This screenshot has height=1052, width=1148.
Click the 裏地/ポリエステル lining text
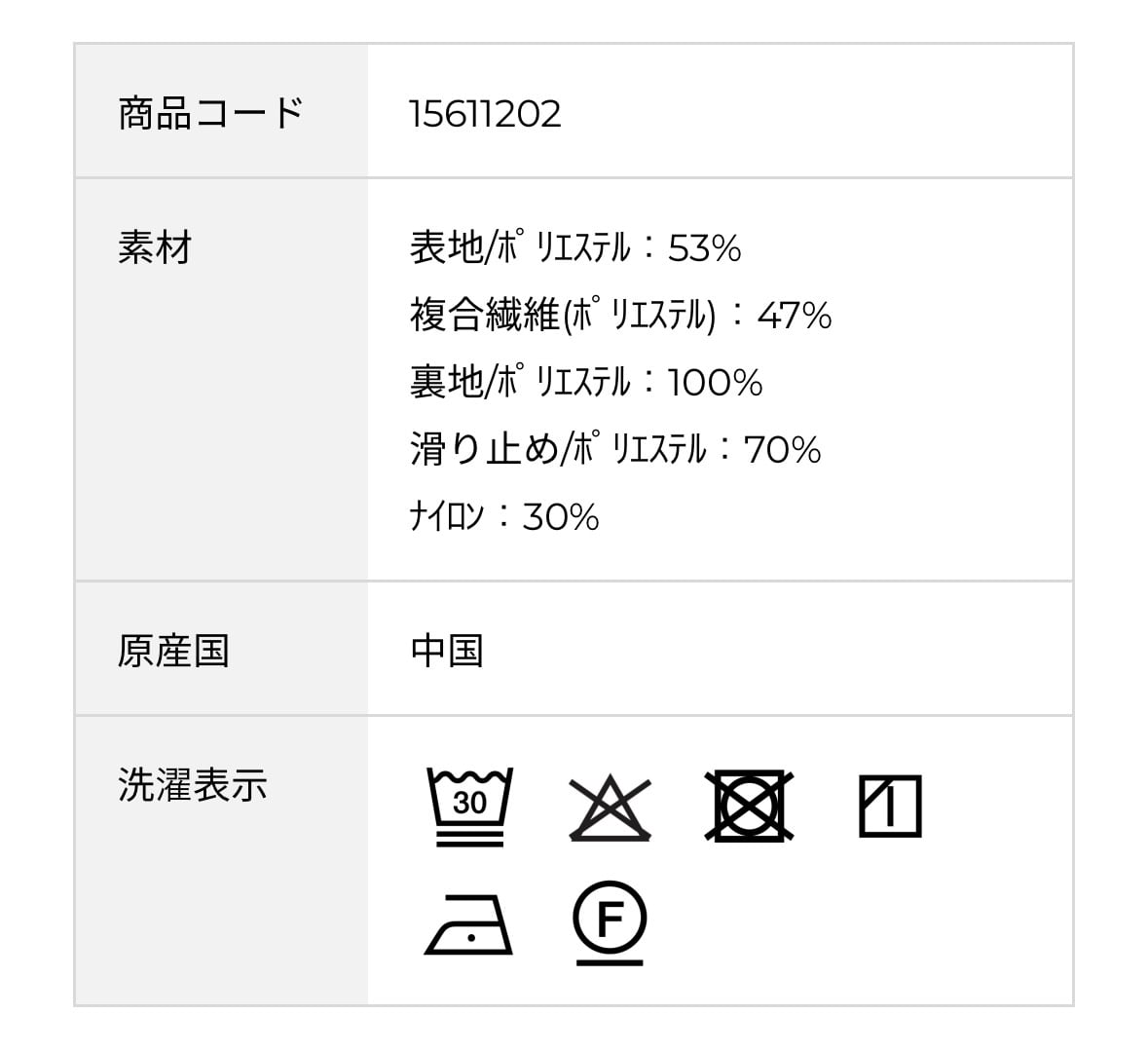tap(521, 383)
